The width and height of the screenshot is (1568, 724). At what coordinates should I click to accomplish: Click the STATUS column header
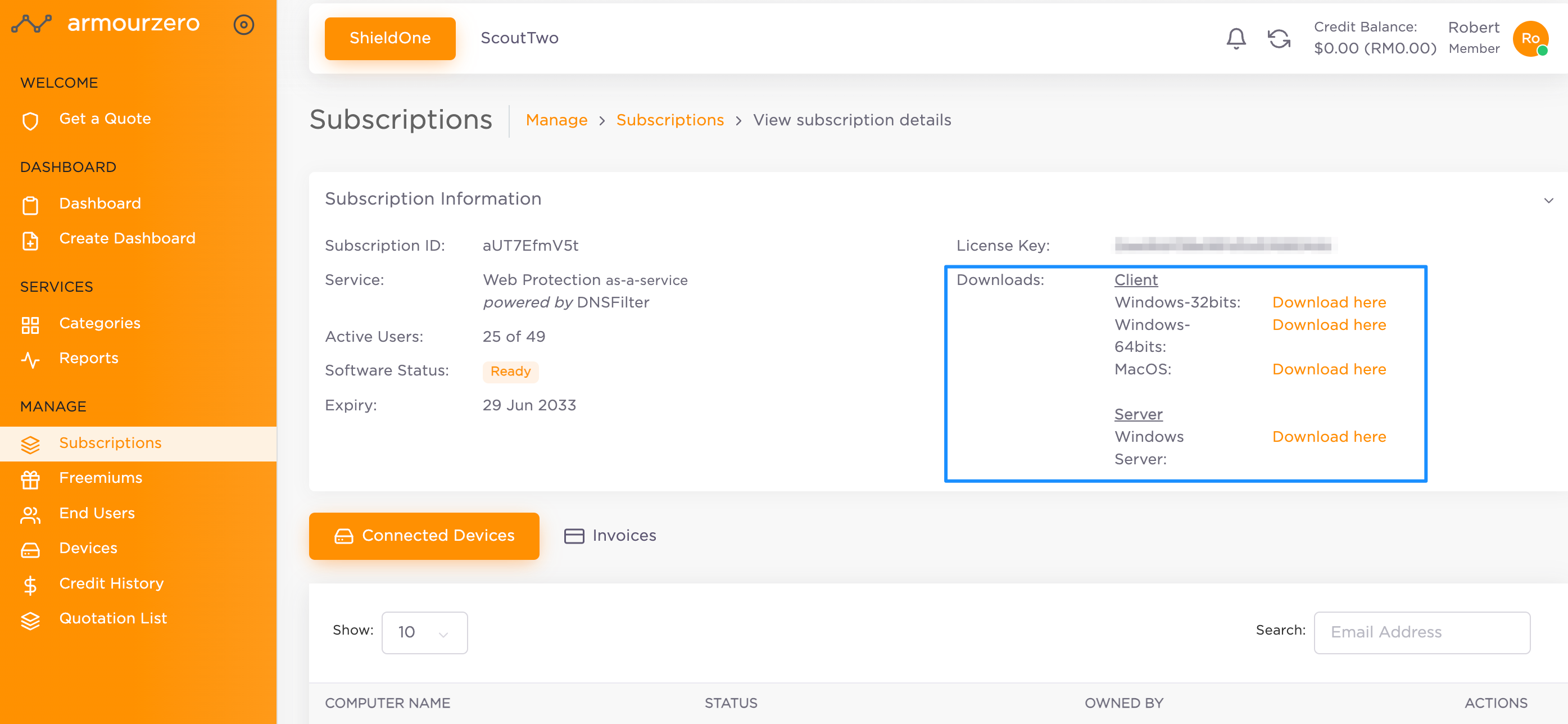731,703
